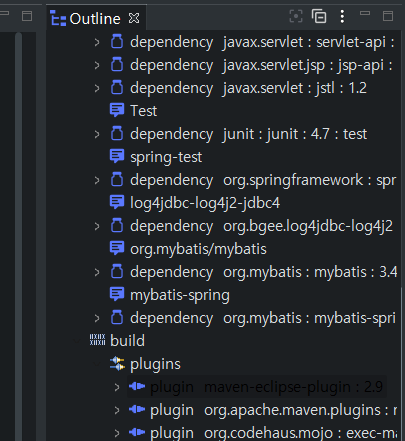Maximize the Outline panel
Image resolution: width=405 pixels, height=441 pixels.
(388, 16)
